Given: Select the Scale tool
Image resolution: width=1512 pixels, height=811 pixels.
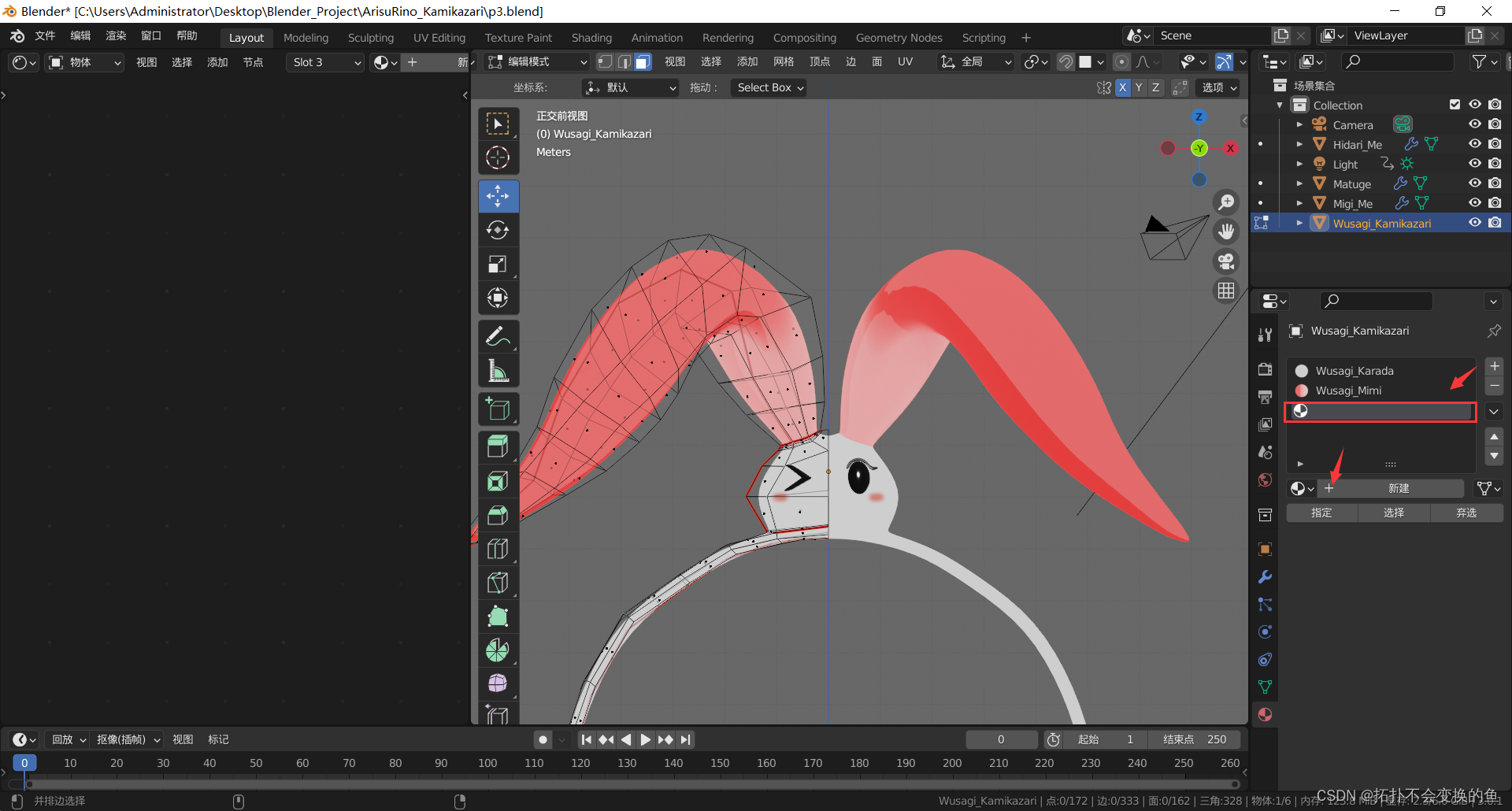Looking at the screenshot, I should pyautogui.click(x=498, y=265).
